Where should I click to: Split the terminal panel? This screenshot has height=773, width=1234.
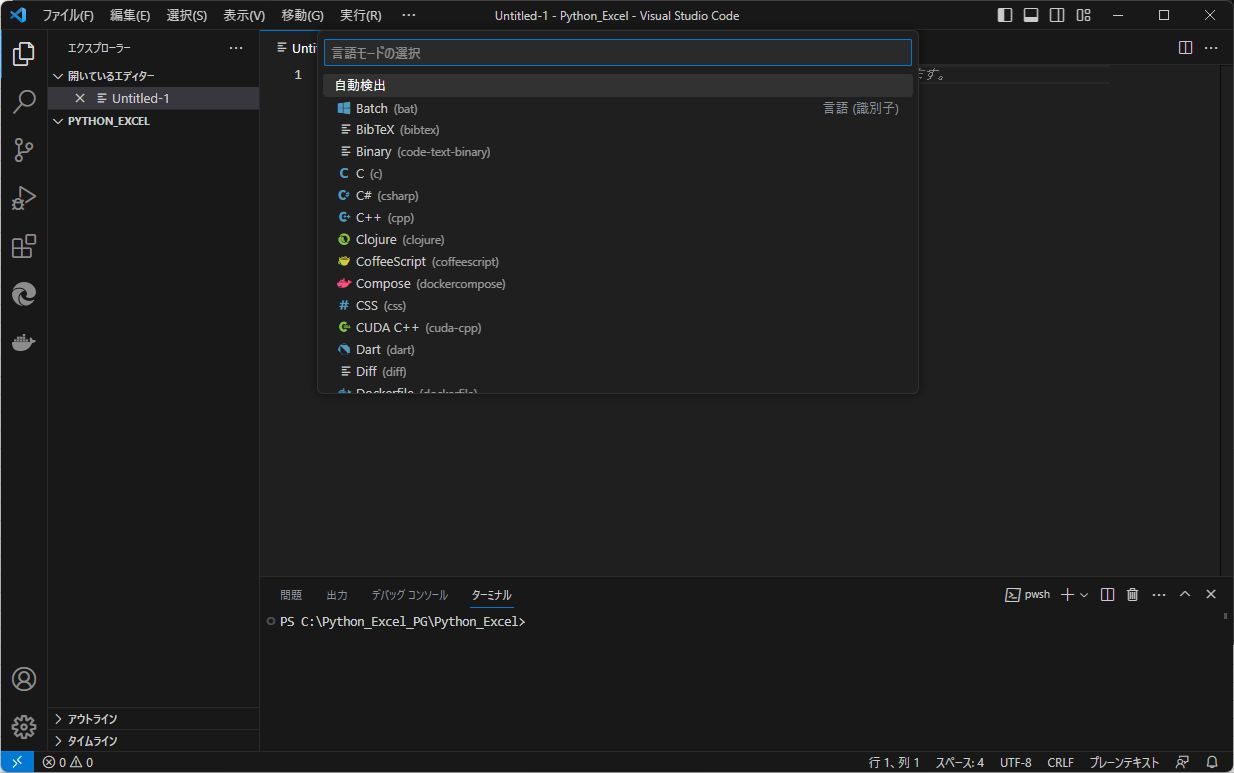(1107, 594)
